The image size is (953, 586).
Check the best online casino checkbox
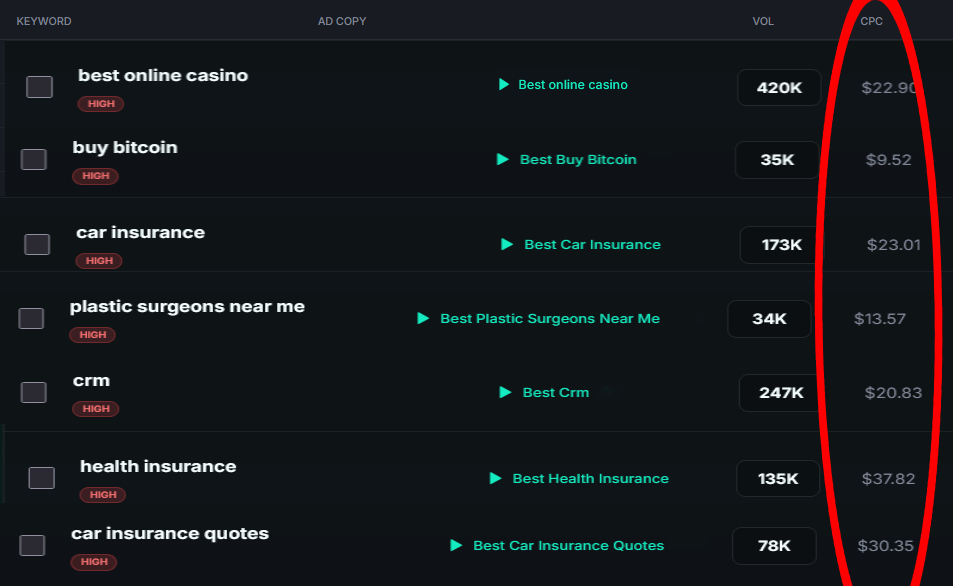pyautogui.click(x=40, y=87)
